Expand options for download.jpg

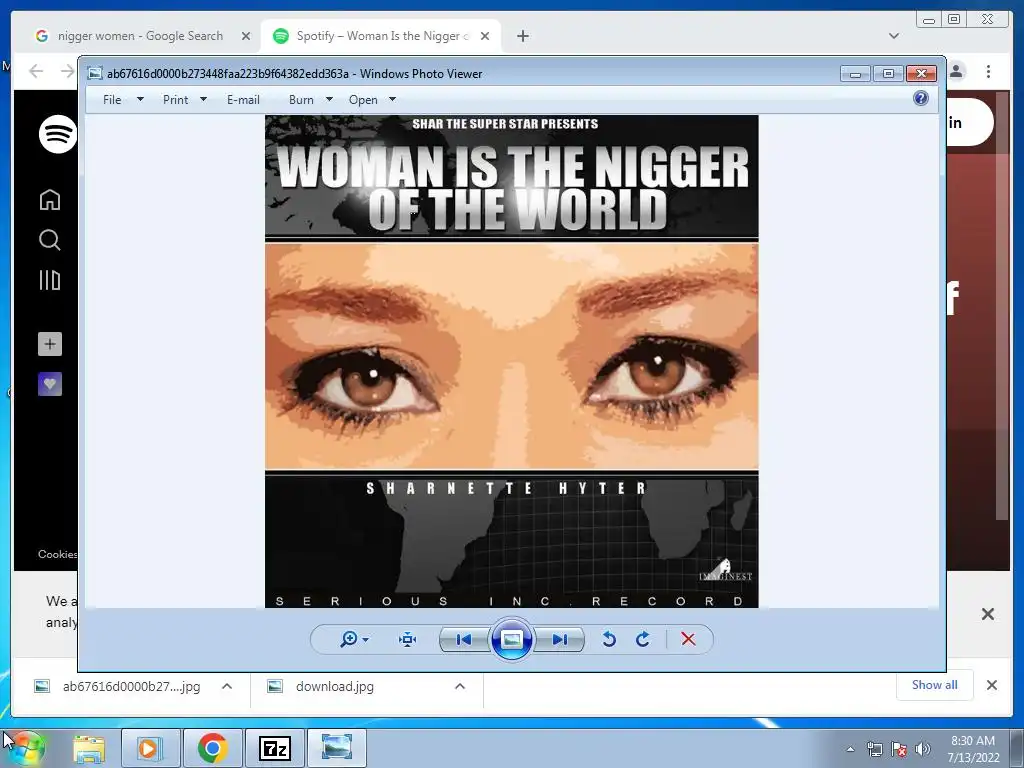click(460, 686)
